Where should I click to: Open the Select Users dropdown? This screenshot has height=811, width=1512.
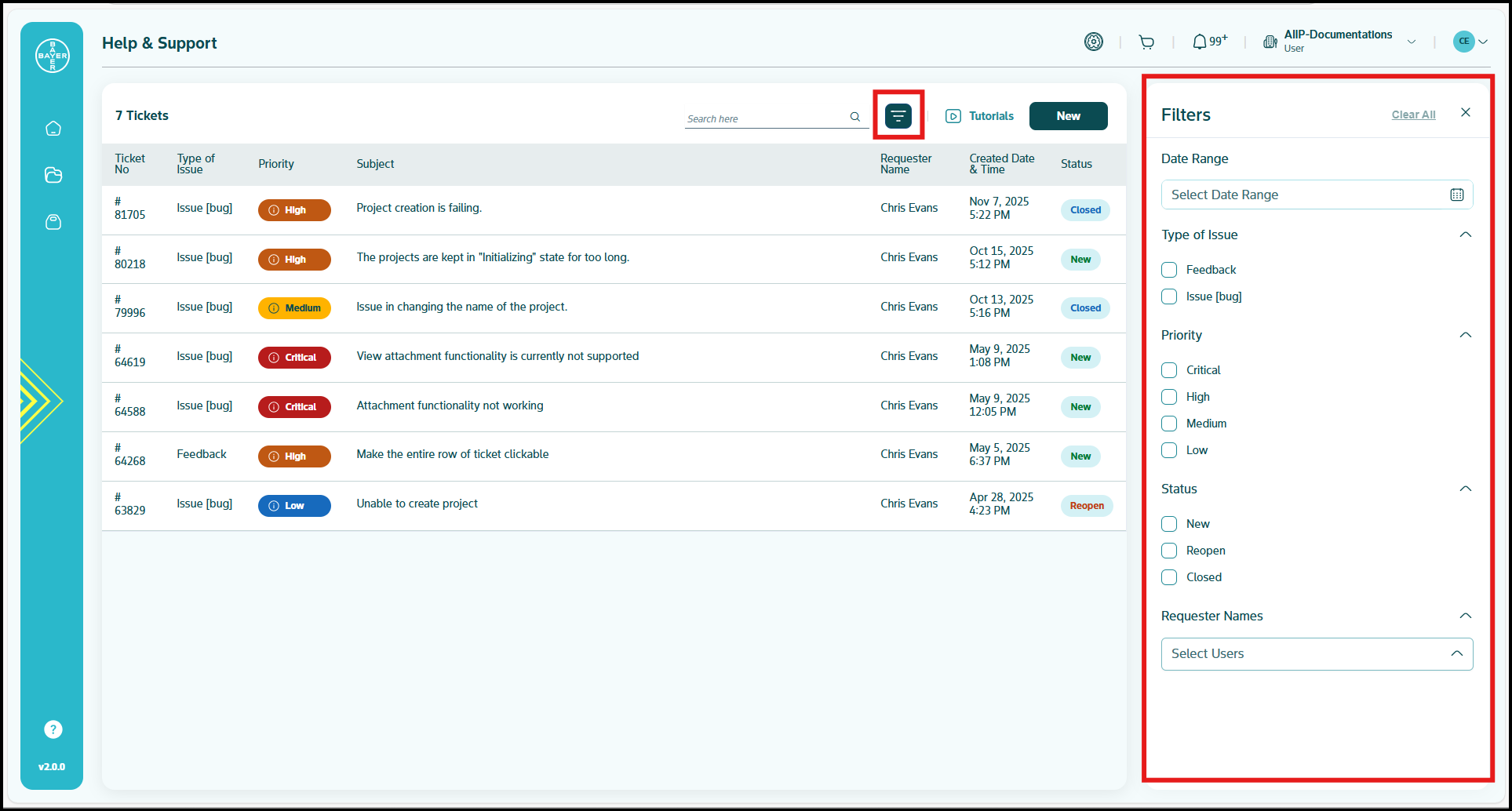click(x=1316, y=654)
